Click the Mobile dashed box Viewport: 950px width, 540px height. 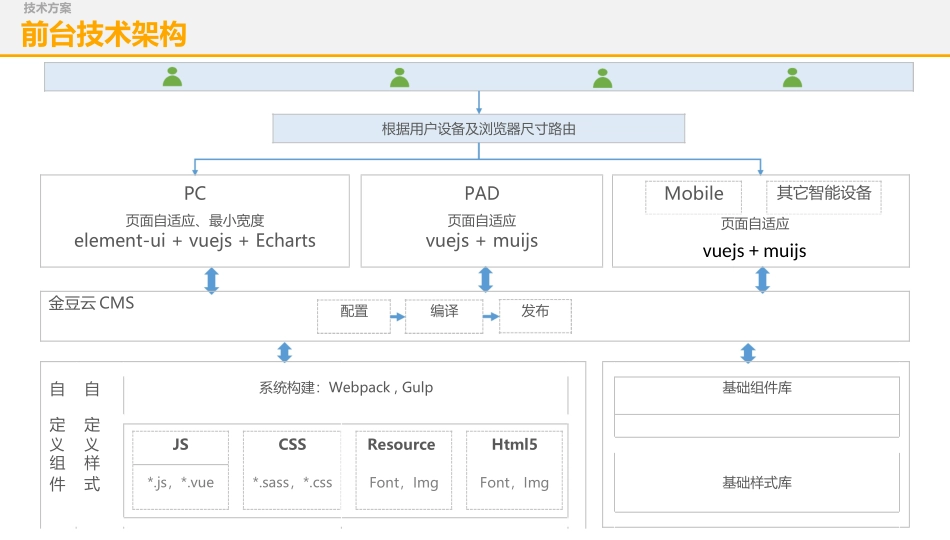point(694,194)
